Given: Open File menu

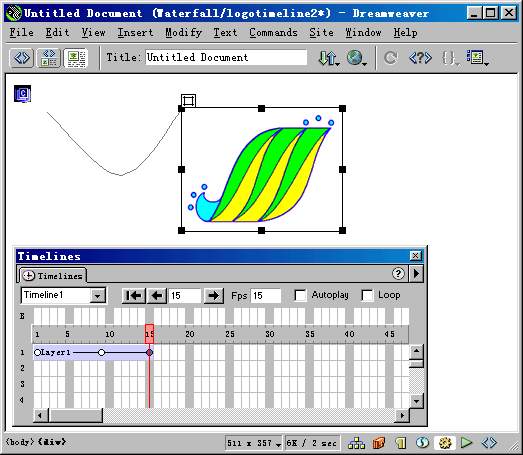Looking at the screenshot, I should [21, 32].
